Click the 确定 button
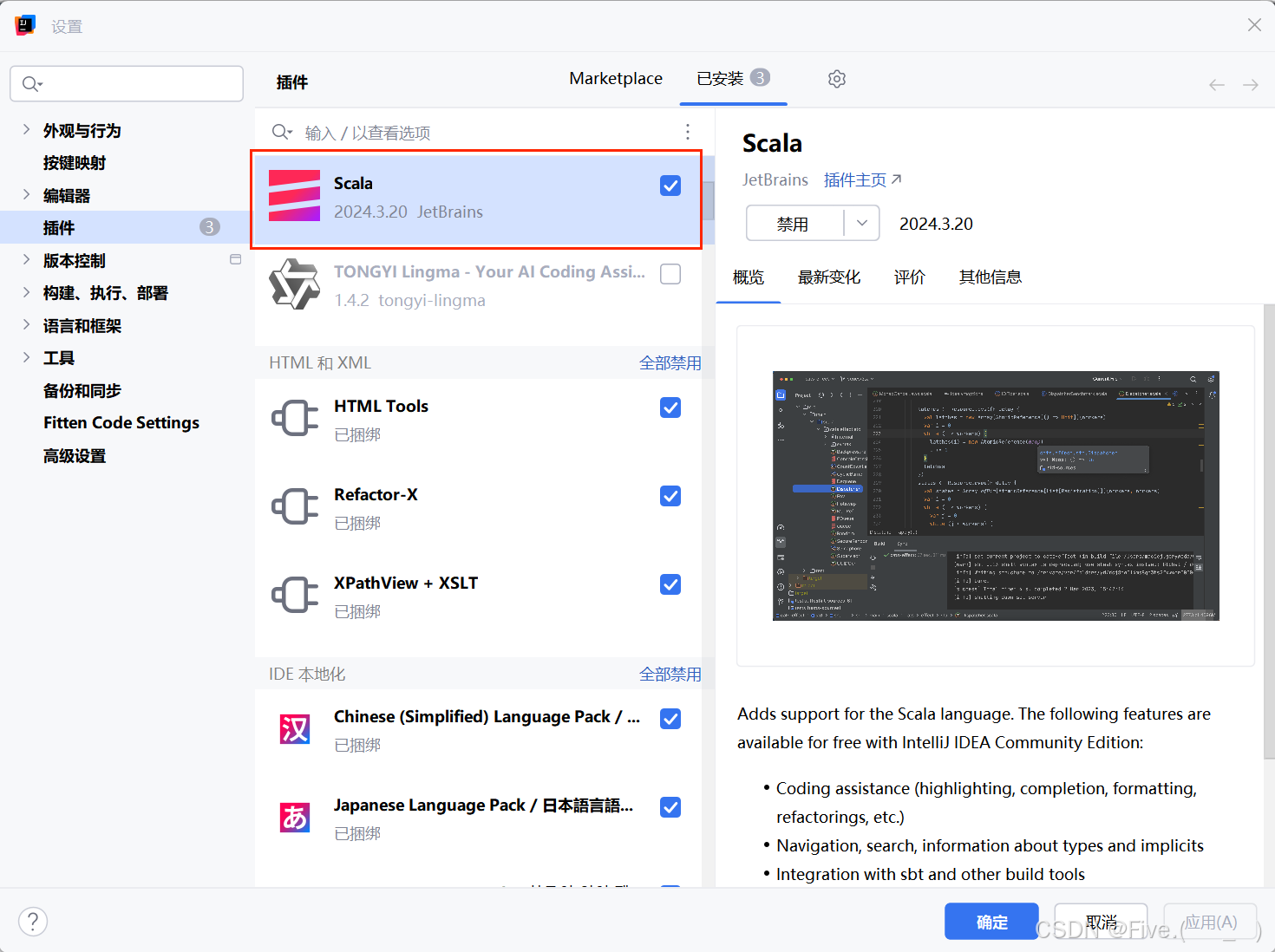The height and width of the screenshot is (952, 1275). tap(991, 922)
